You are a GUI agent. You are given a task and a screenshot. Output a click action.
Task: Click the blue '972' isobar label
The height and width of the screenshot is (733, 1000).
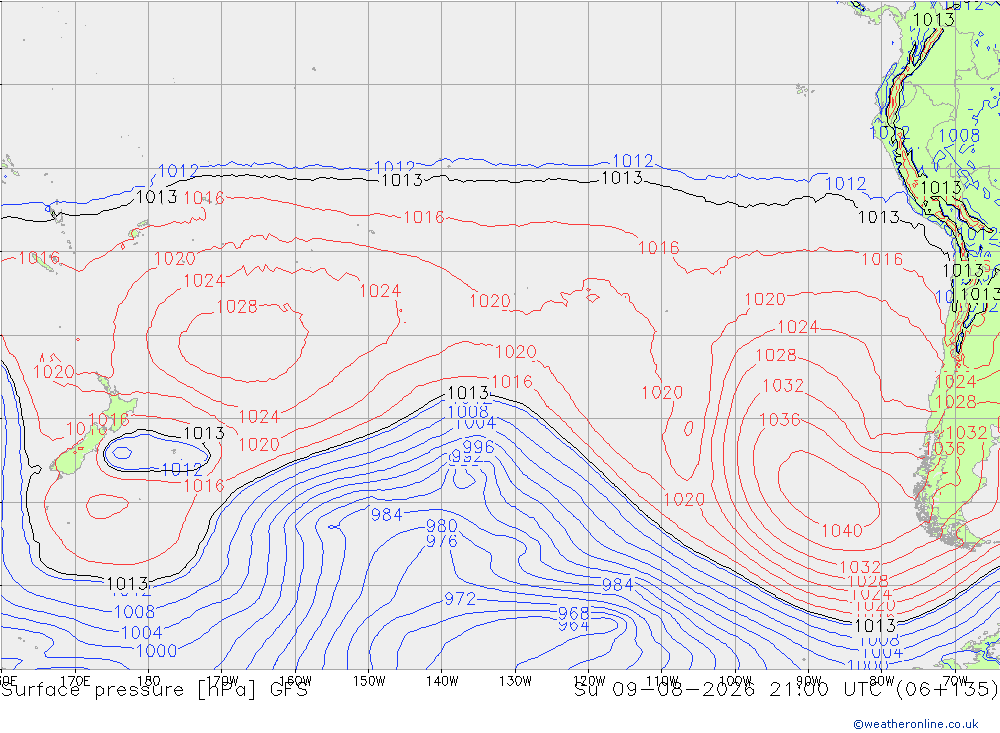460,598
